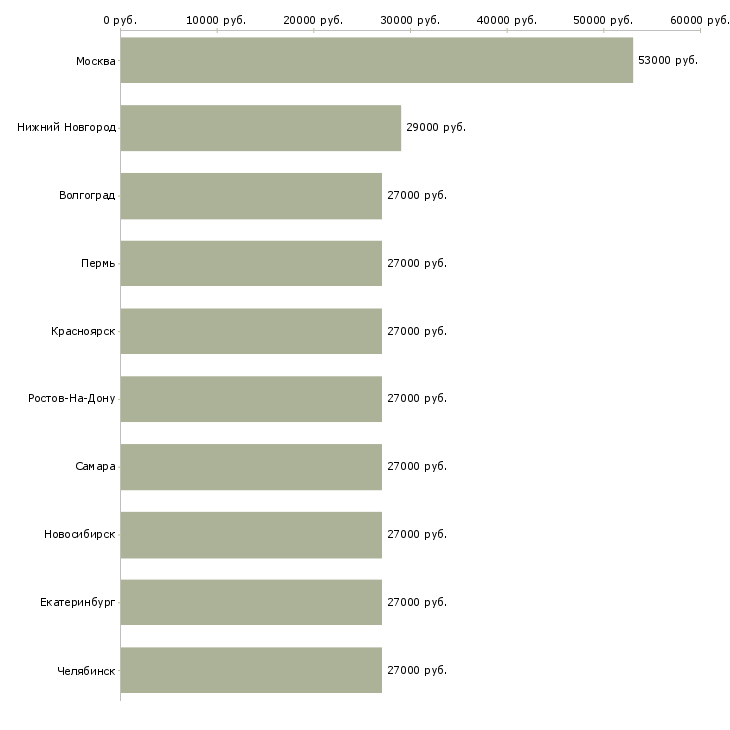Click the 30000 руб. axis tick label
The width and height of the screenshot is (730, 730).
pos(410,20)
